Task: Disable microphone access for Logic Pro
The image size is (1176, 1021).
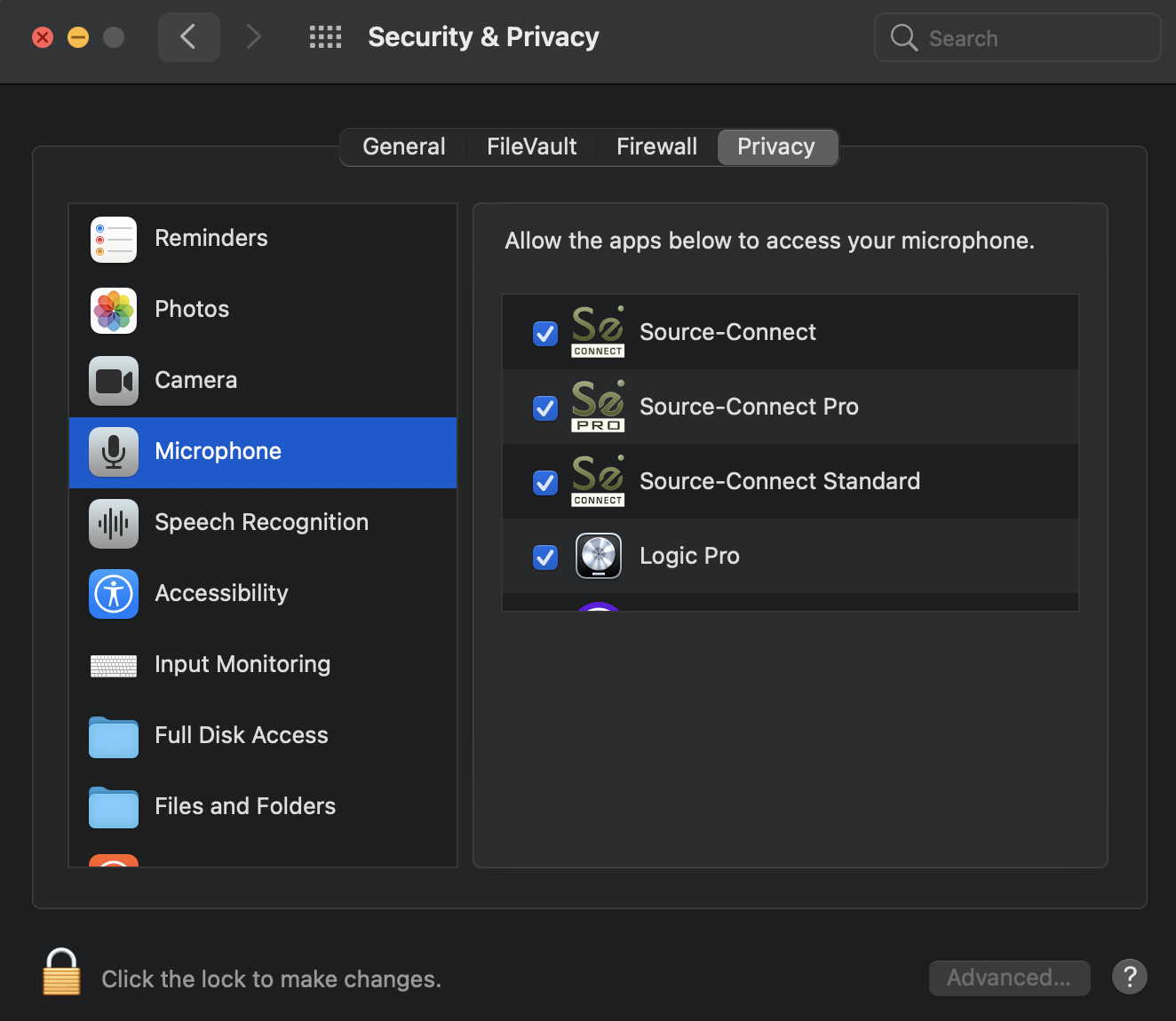Action: point(545,558)
